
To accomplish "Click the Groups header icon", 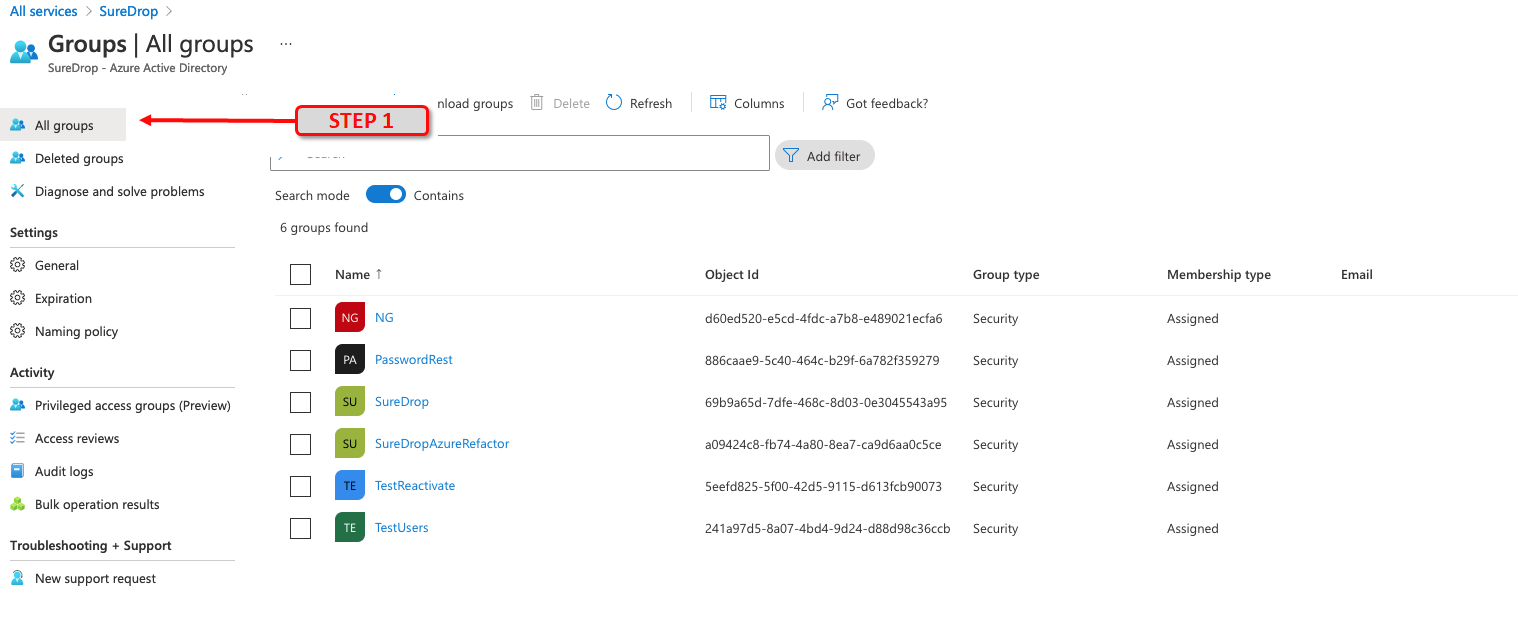I will [24, 52].
